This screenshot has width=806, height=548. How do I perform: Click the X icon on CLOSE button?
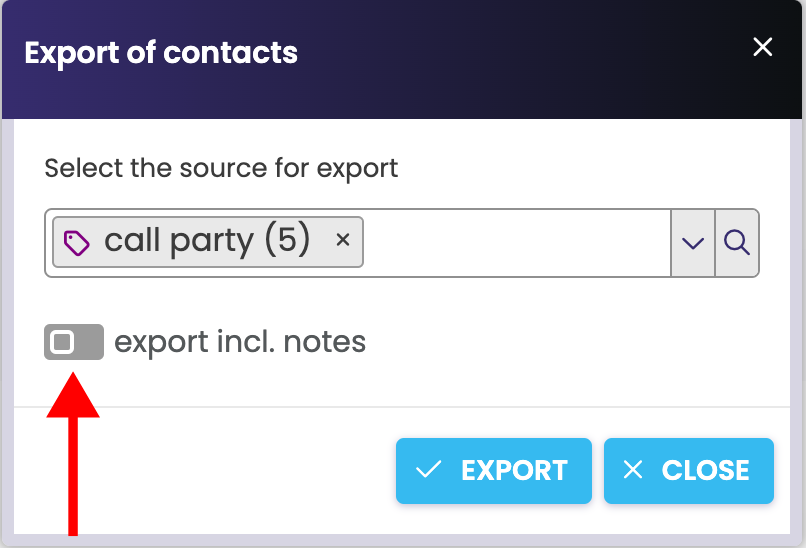633,470
